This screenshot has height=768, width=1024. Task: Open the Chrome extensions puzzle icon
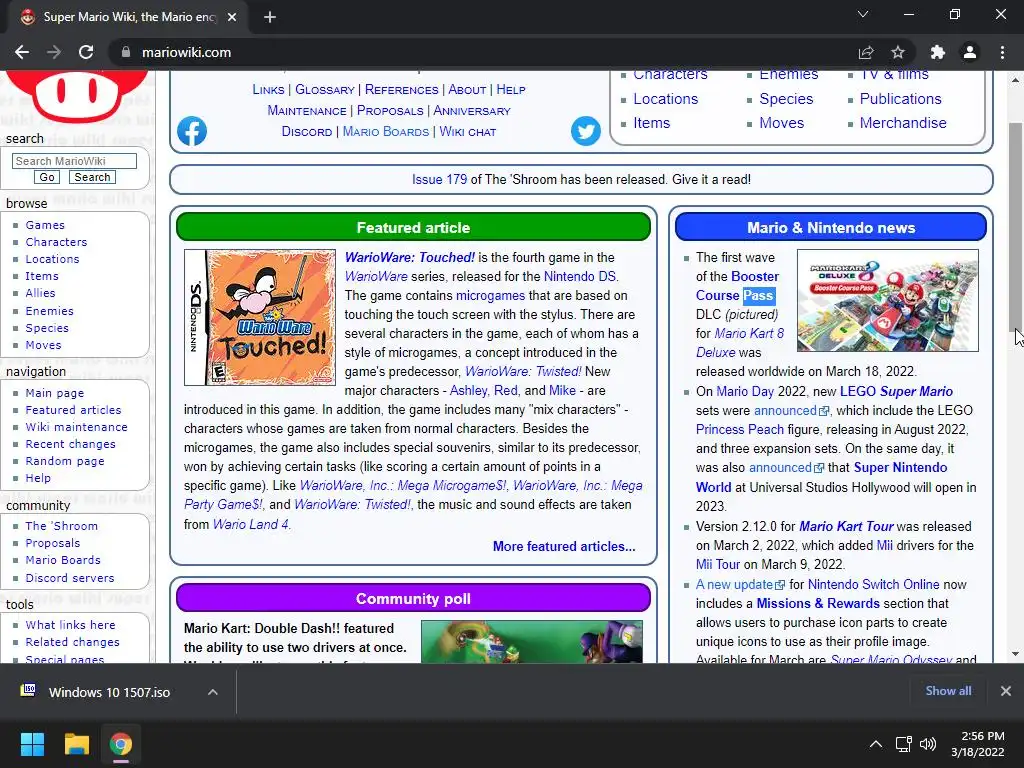coord(938,52)
